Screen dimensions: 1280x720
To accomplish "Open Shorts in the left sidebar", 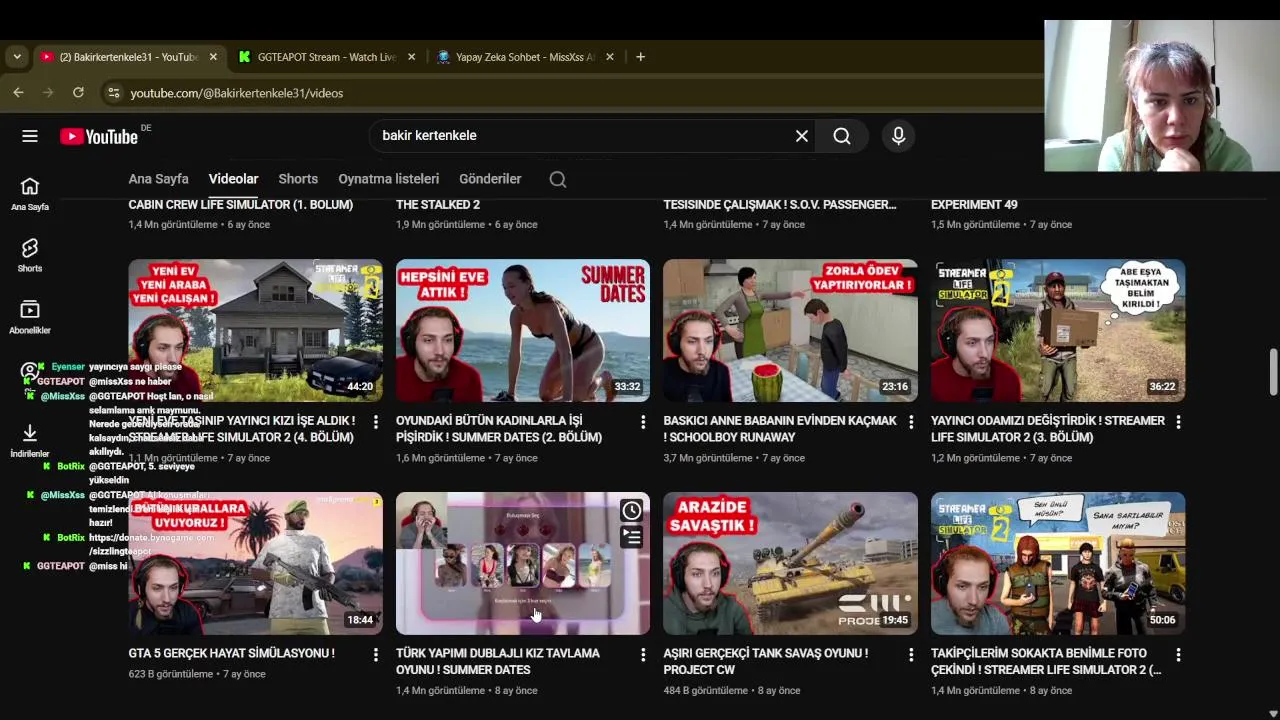I will click(x=30, y=255).
